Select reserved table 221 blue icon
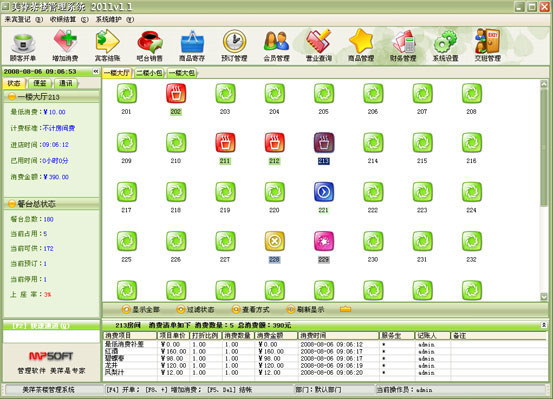Viewport: 553px width, 399px height. click(x=324, y=192)
